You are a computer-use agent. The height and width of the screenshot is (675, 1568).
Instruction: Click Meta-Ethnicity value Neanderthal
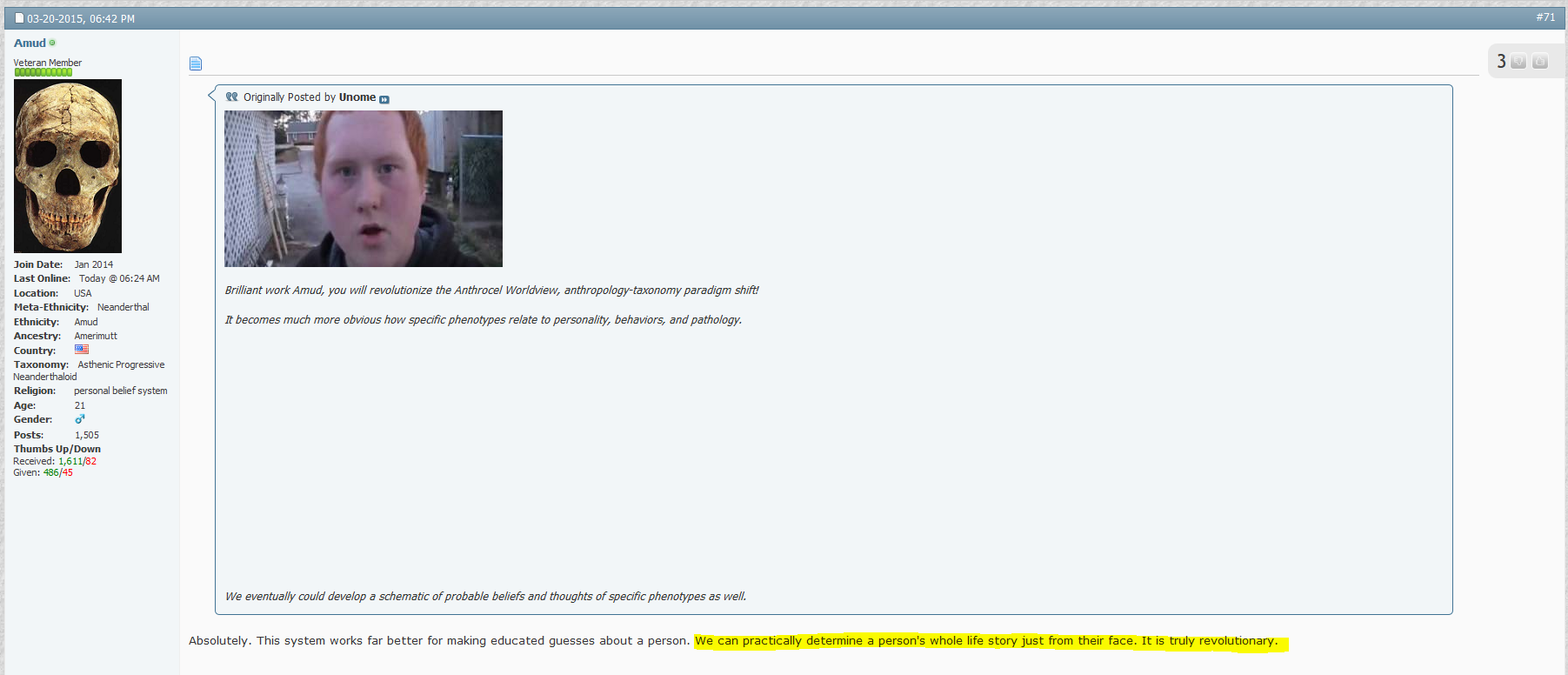point(123,307)
